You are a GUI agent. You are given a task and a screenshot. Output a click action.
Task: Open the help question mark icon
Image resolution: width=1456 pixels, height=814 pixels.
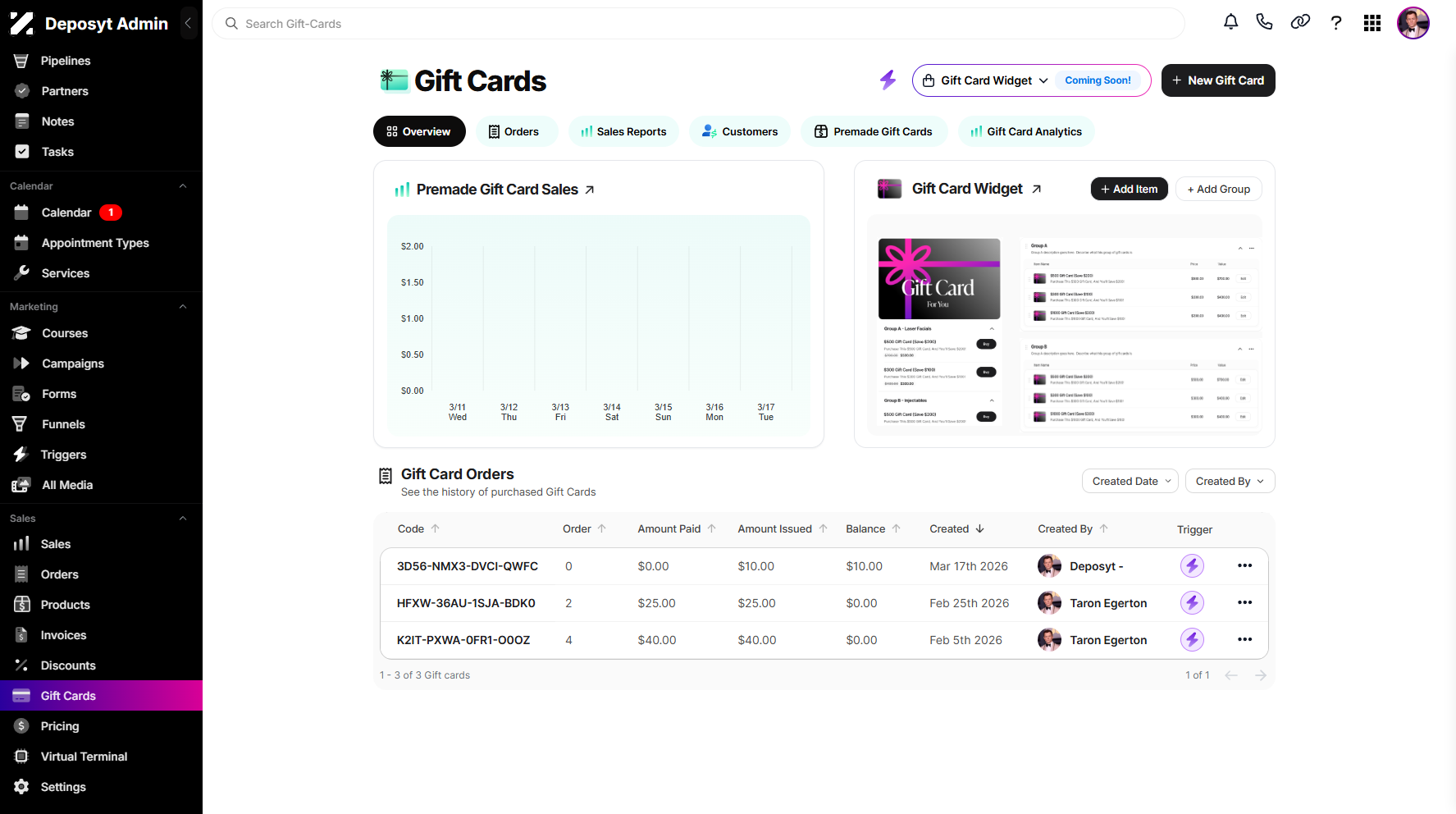point(1336,23)
